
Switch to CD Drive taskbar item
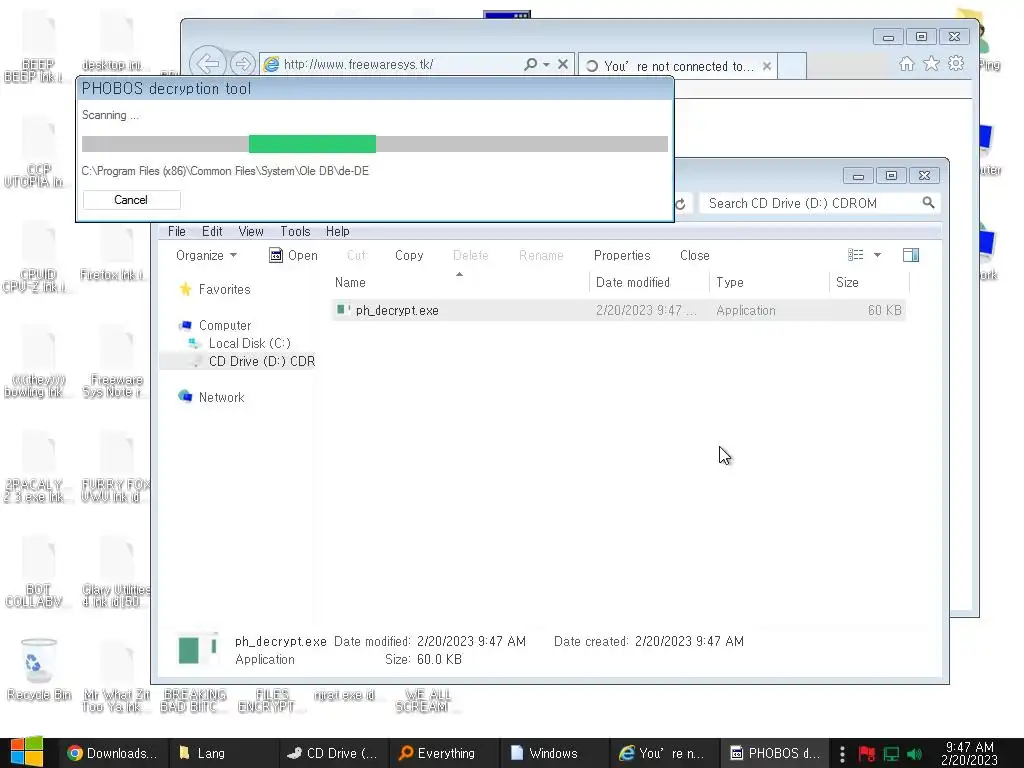click(333, 753)
